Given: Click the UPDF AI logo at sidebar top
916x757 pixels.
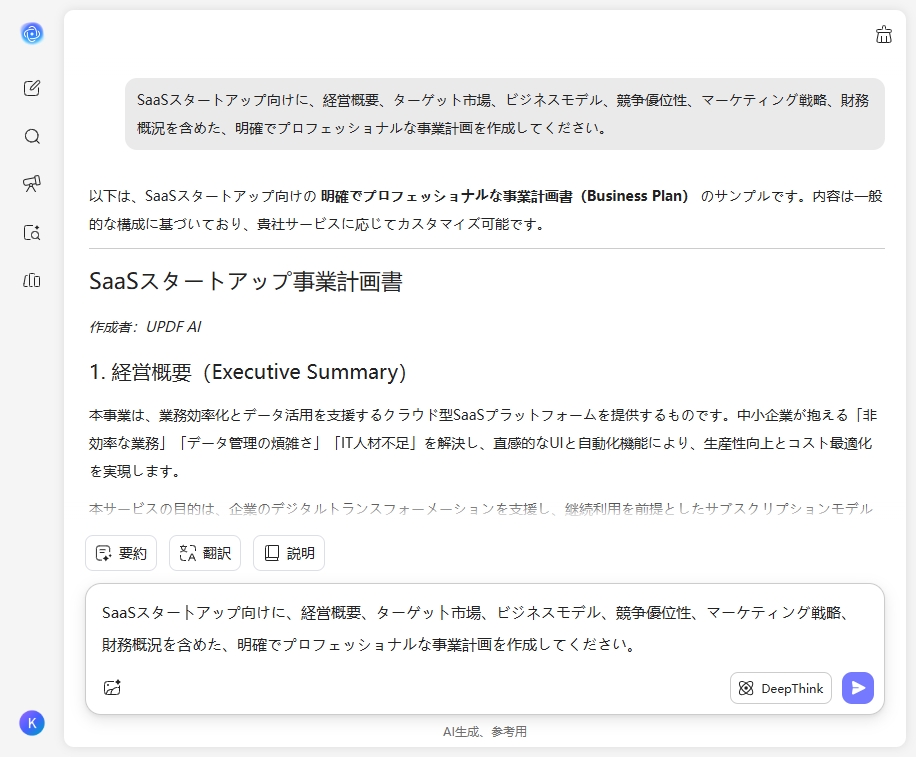Looking at the screenshot, I should pyautogui.click(x=32, y=33).
